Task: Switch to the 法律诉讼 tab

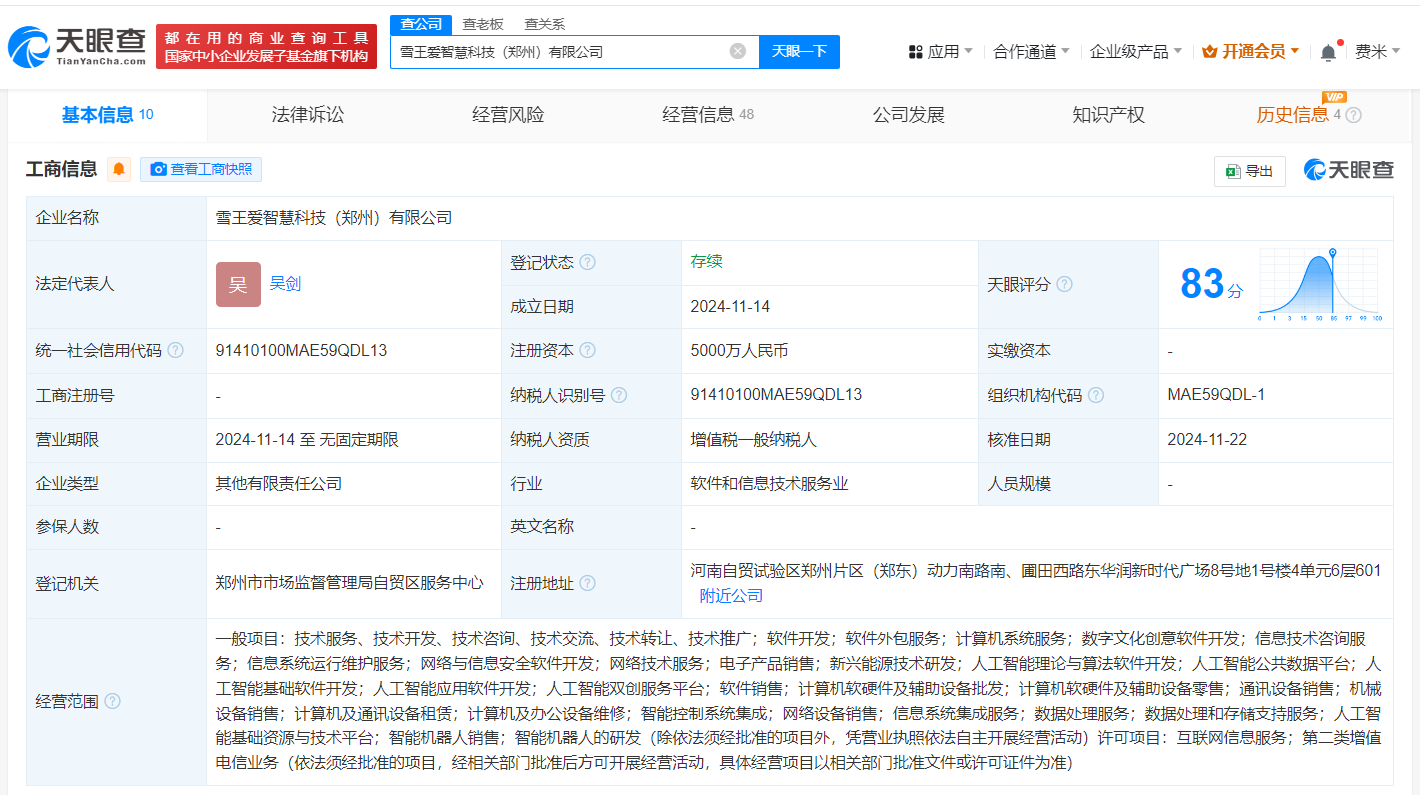Action: point(308,115)
